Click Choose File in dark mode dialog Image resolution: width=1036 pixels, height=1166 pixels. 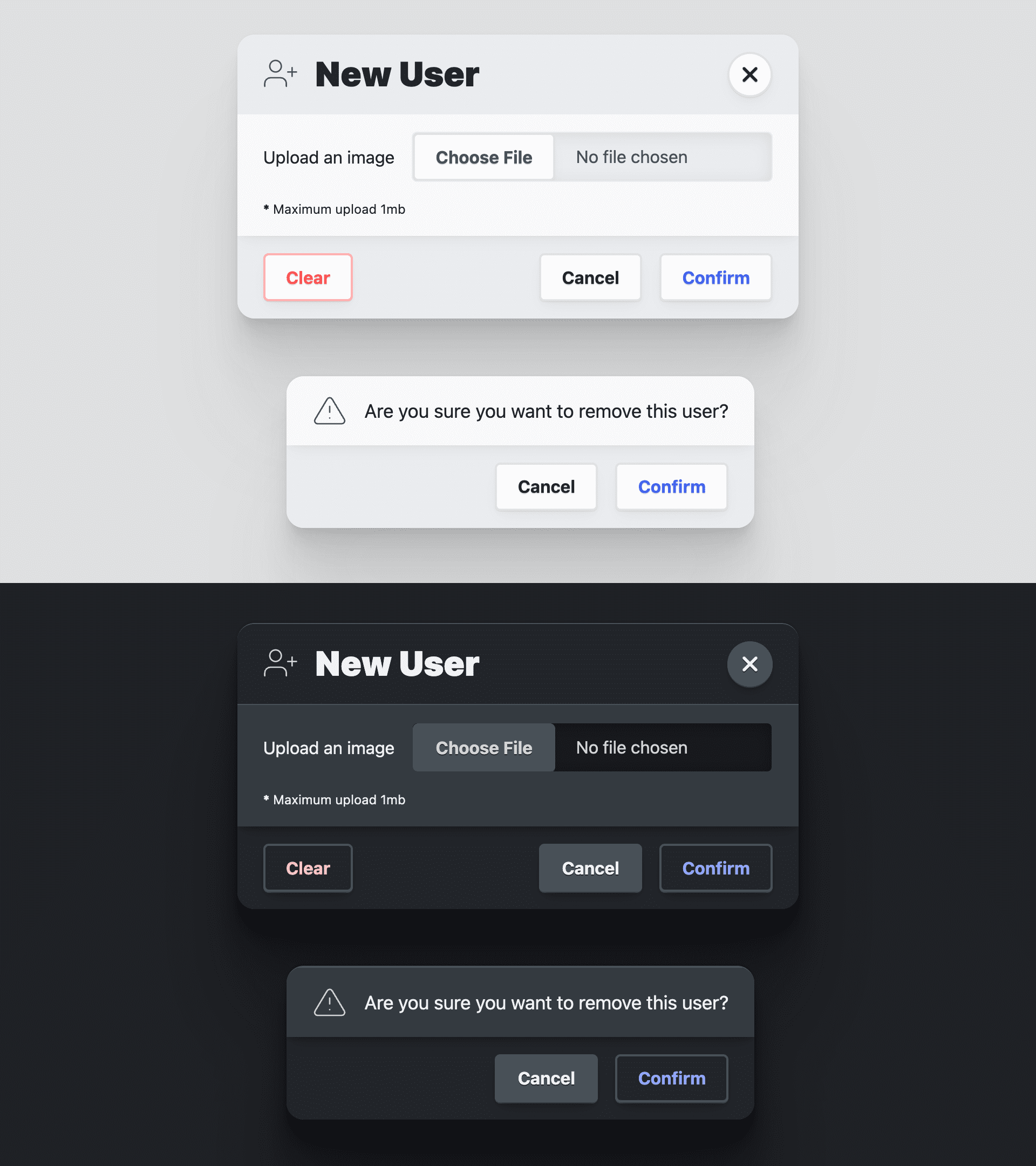484,747
